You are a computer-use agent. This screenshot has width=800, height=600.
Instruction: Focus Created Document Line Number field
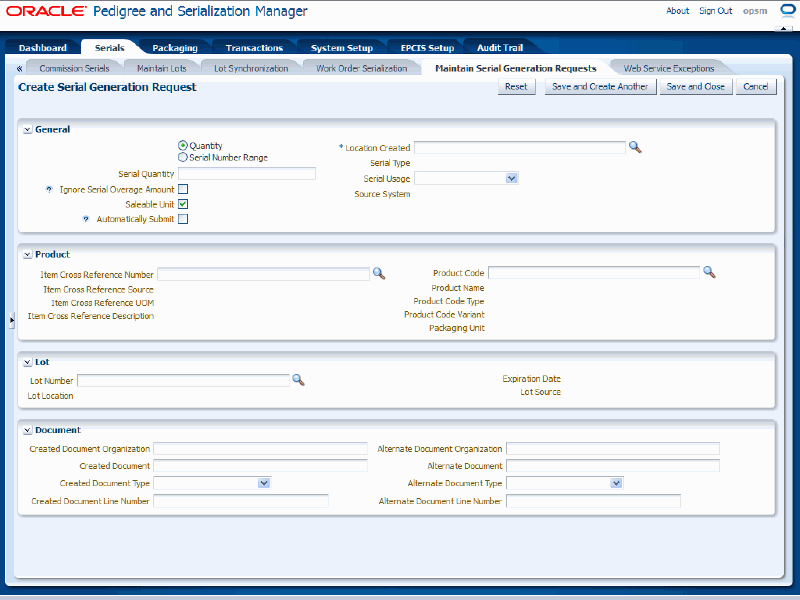(241, 501)
